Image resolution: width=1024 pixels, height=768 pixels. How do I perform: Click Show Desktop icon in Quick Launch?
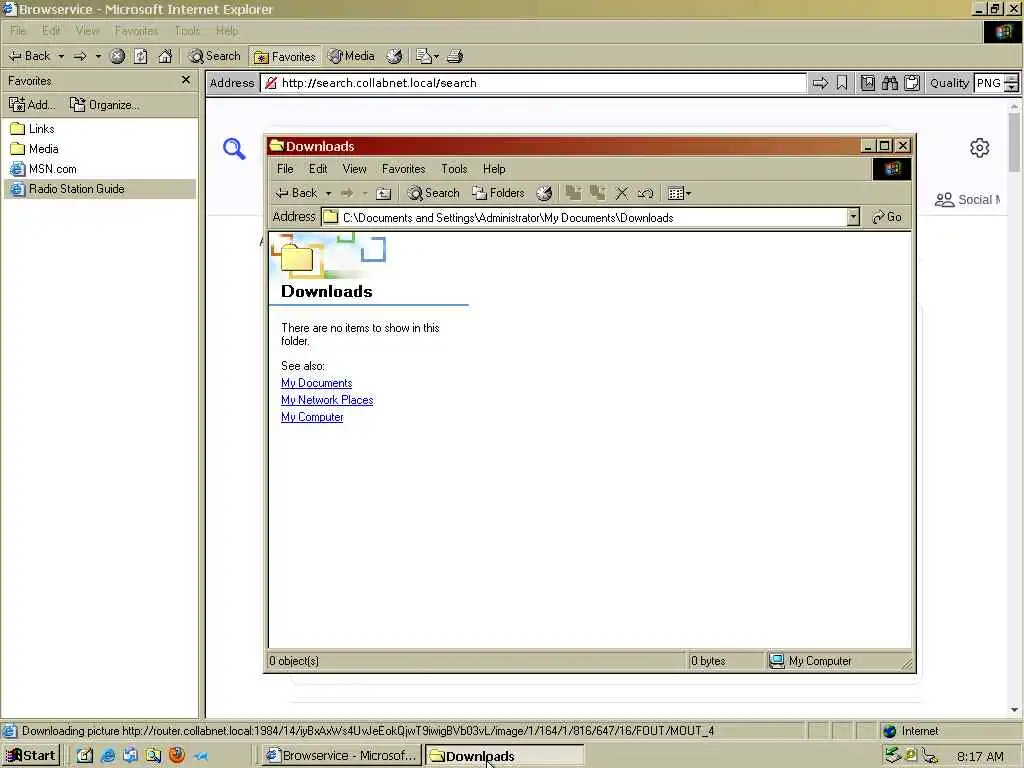tap(85, 756)
